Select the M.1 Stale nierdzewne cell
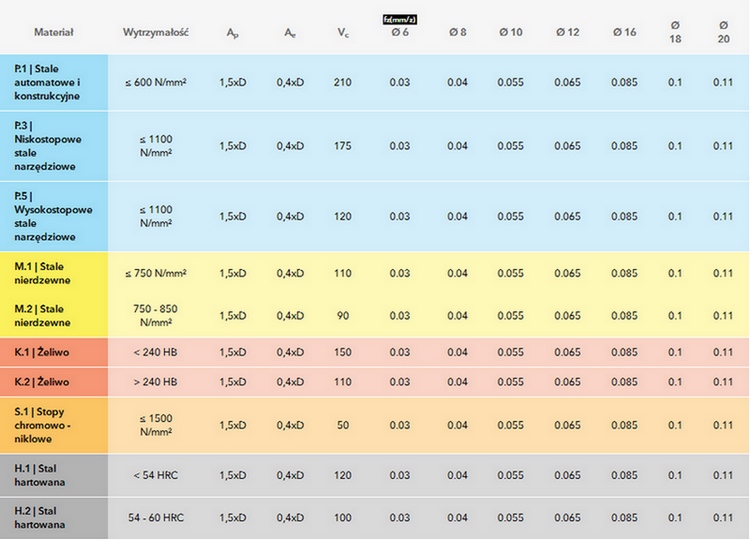This screenshot has width=750, height=540. (x=54, y=273)
